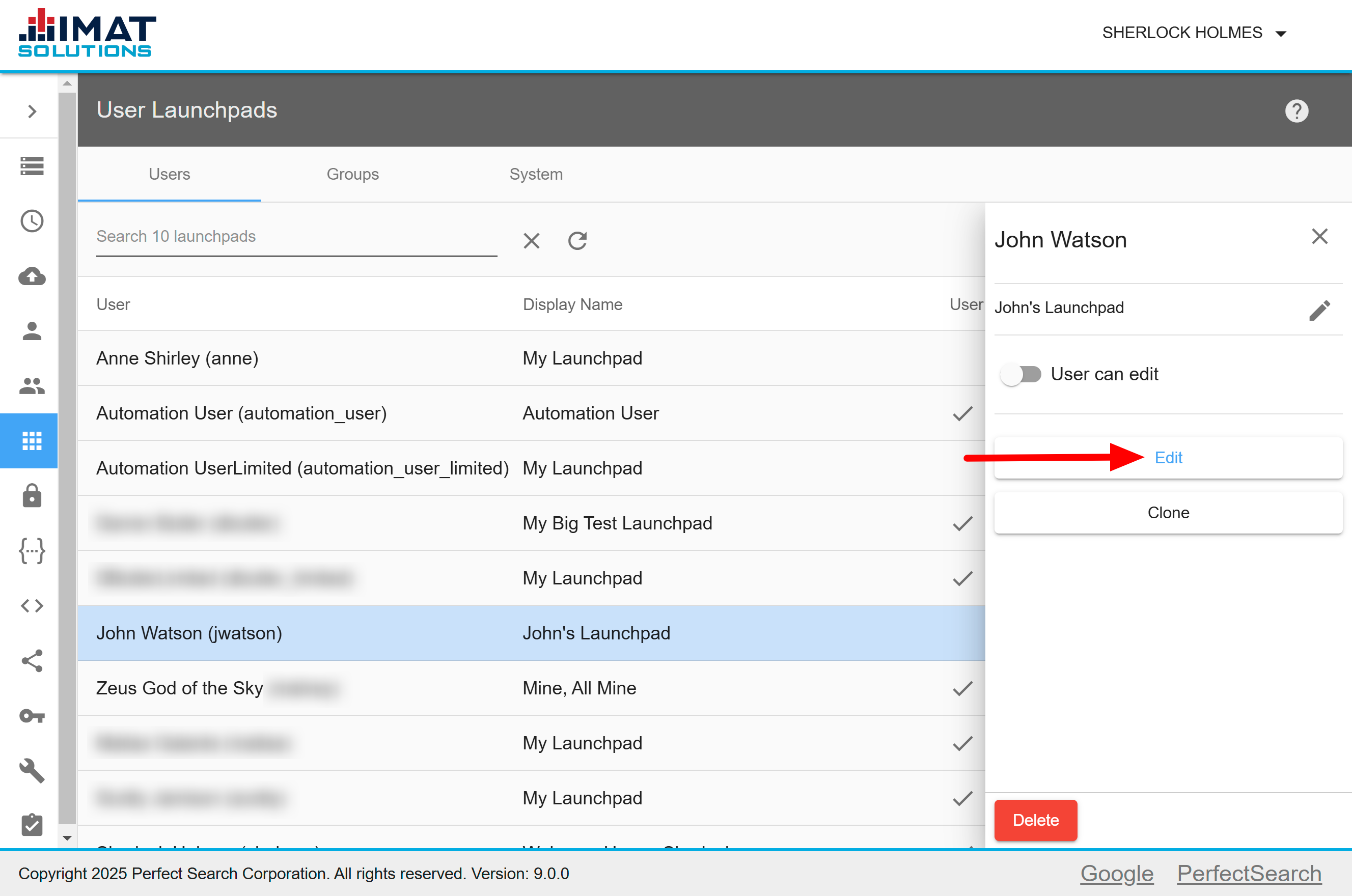Select the John Watson (jwatson) row
Image resolution: width=1352 pixels, height=896 pixels.
point(532,633)
